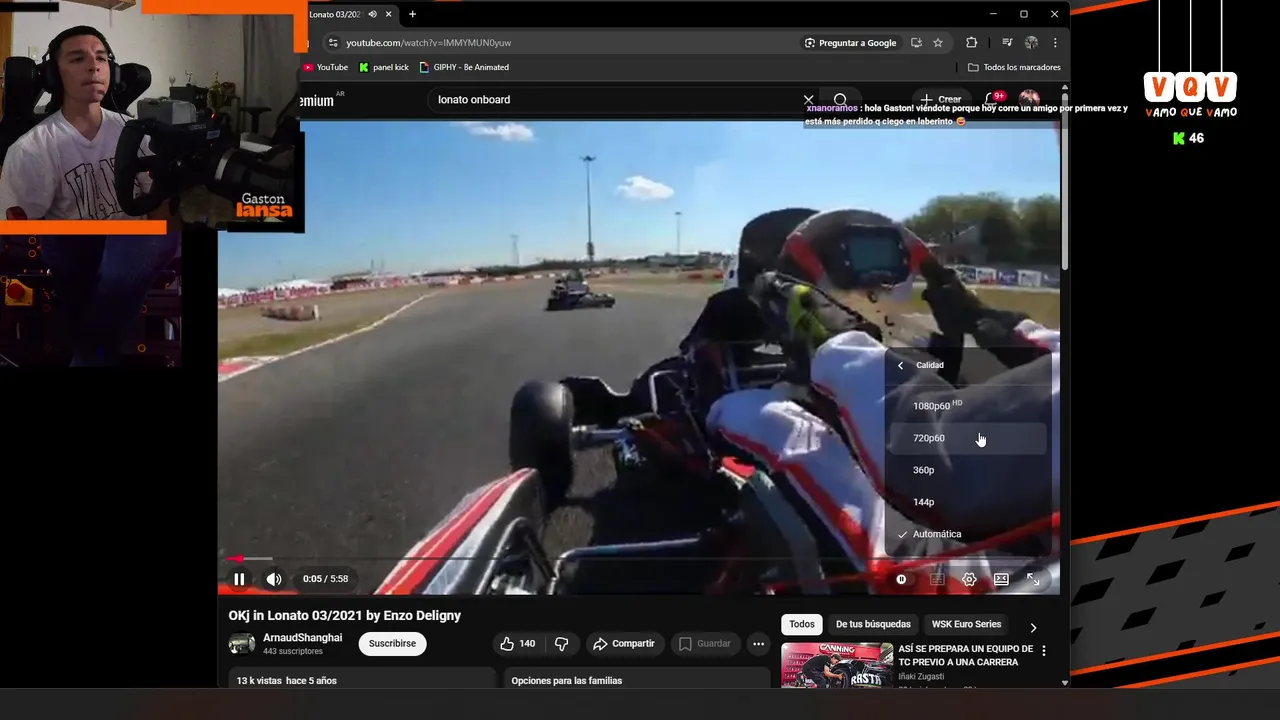Mute the video using the speaker icon

pos(273,579)
